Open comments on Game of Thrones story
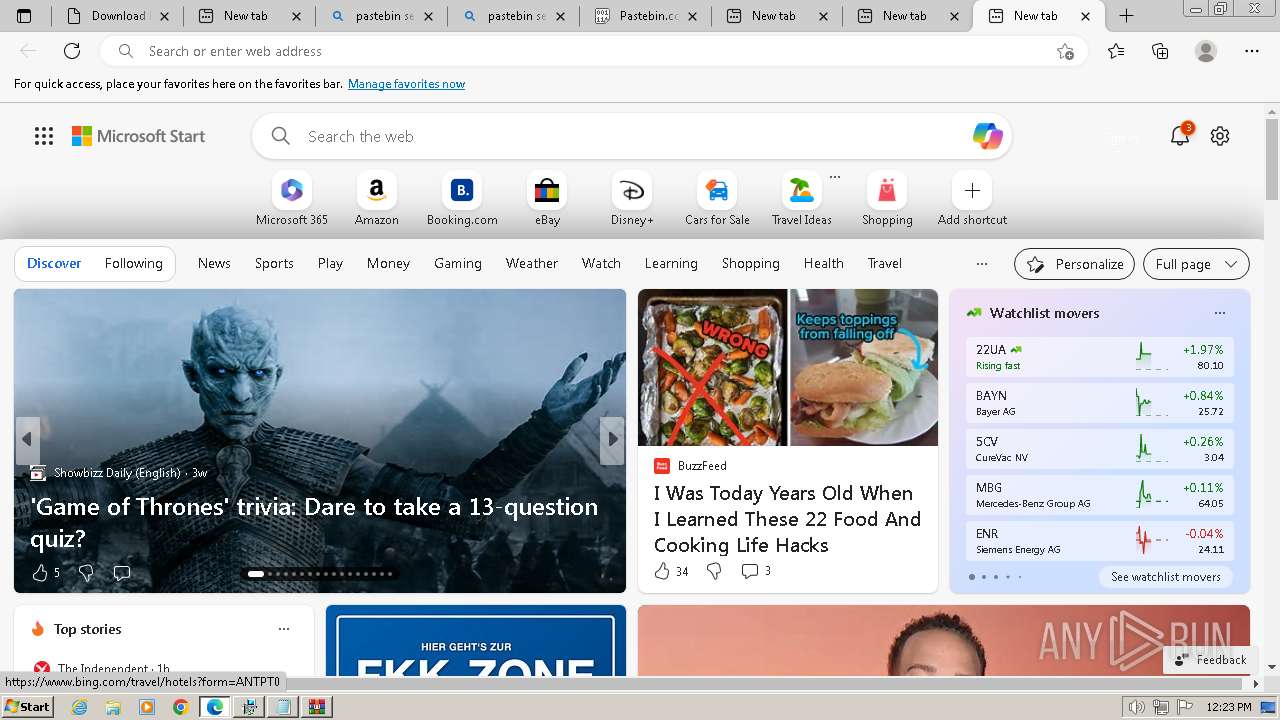This screenshot has height=720, width=1280. (x=122, y=573)
